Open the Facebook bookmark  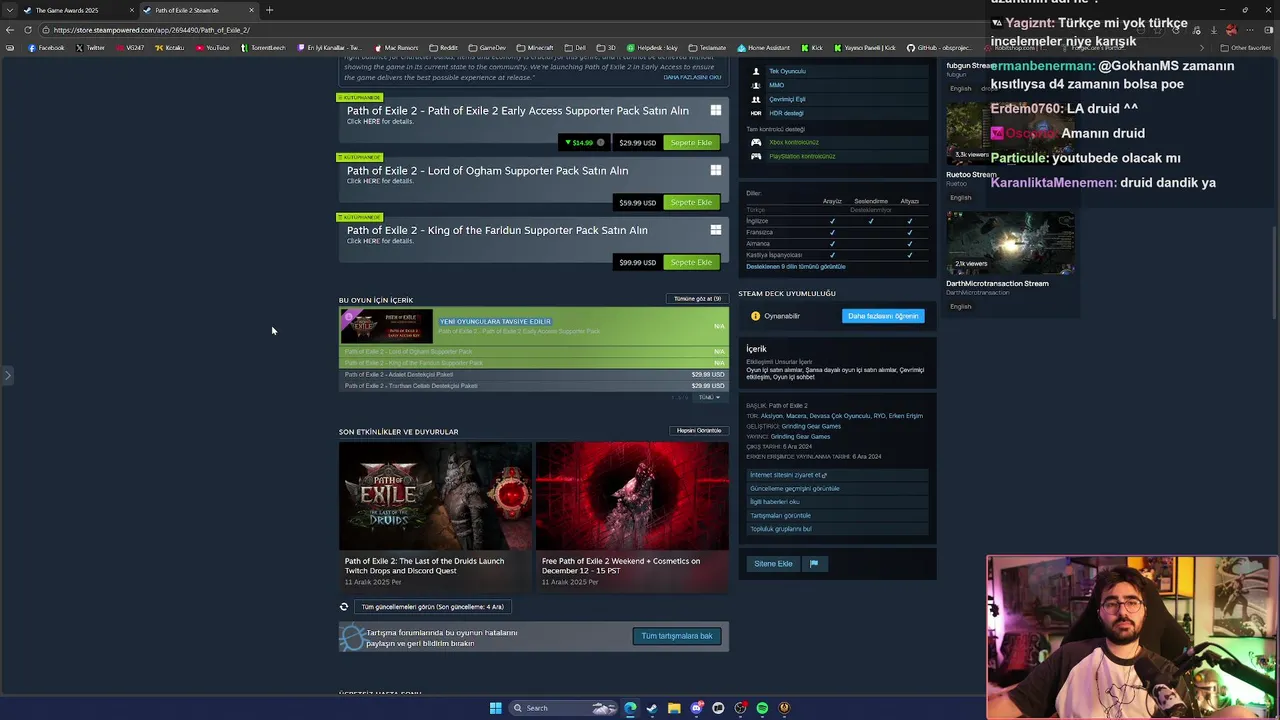(46, 48)
